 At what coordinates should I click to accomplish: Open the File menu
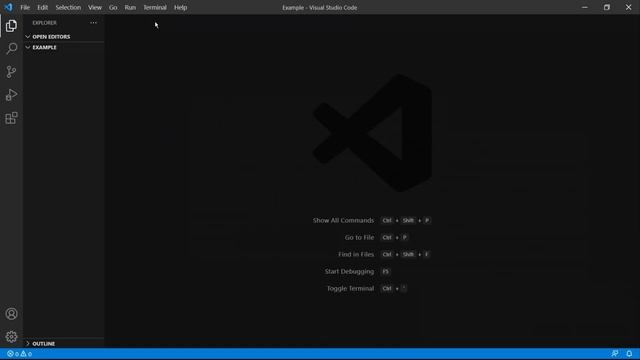coord(25,7)
